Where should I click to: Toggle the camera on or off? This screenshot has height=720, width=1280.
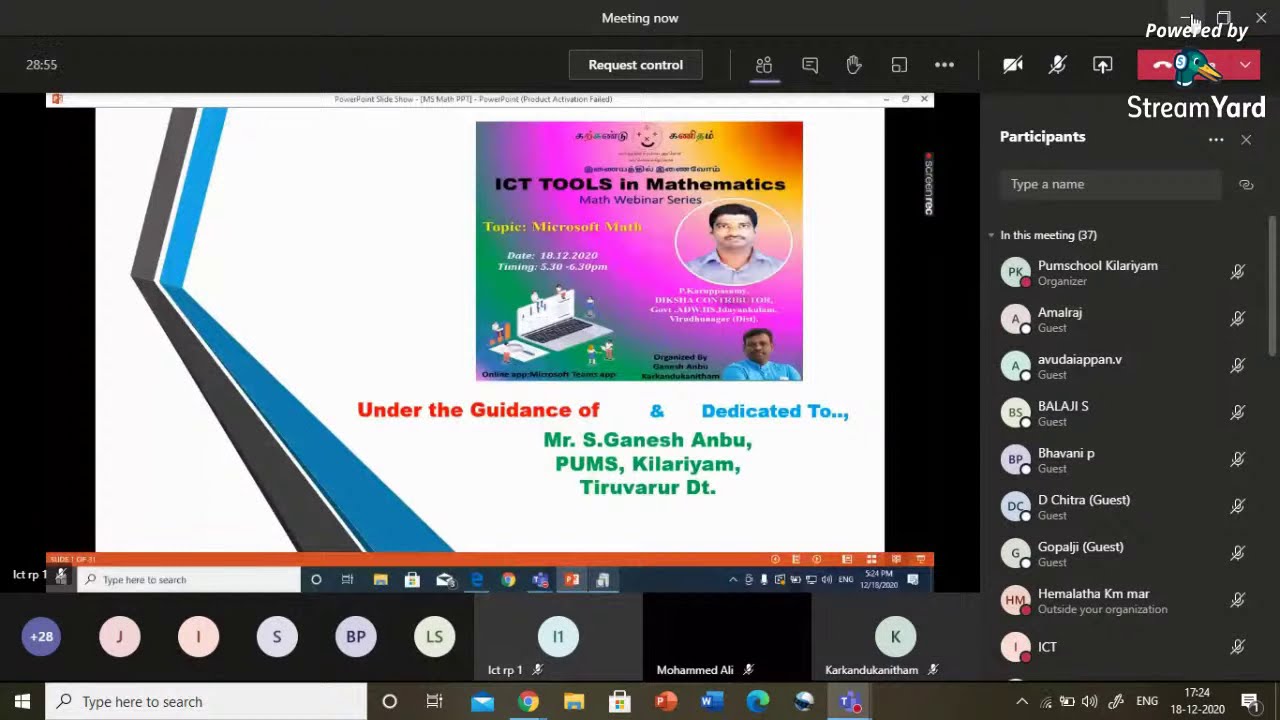point(1013,65)
